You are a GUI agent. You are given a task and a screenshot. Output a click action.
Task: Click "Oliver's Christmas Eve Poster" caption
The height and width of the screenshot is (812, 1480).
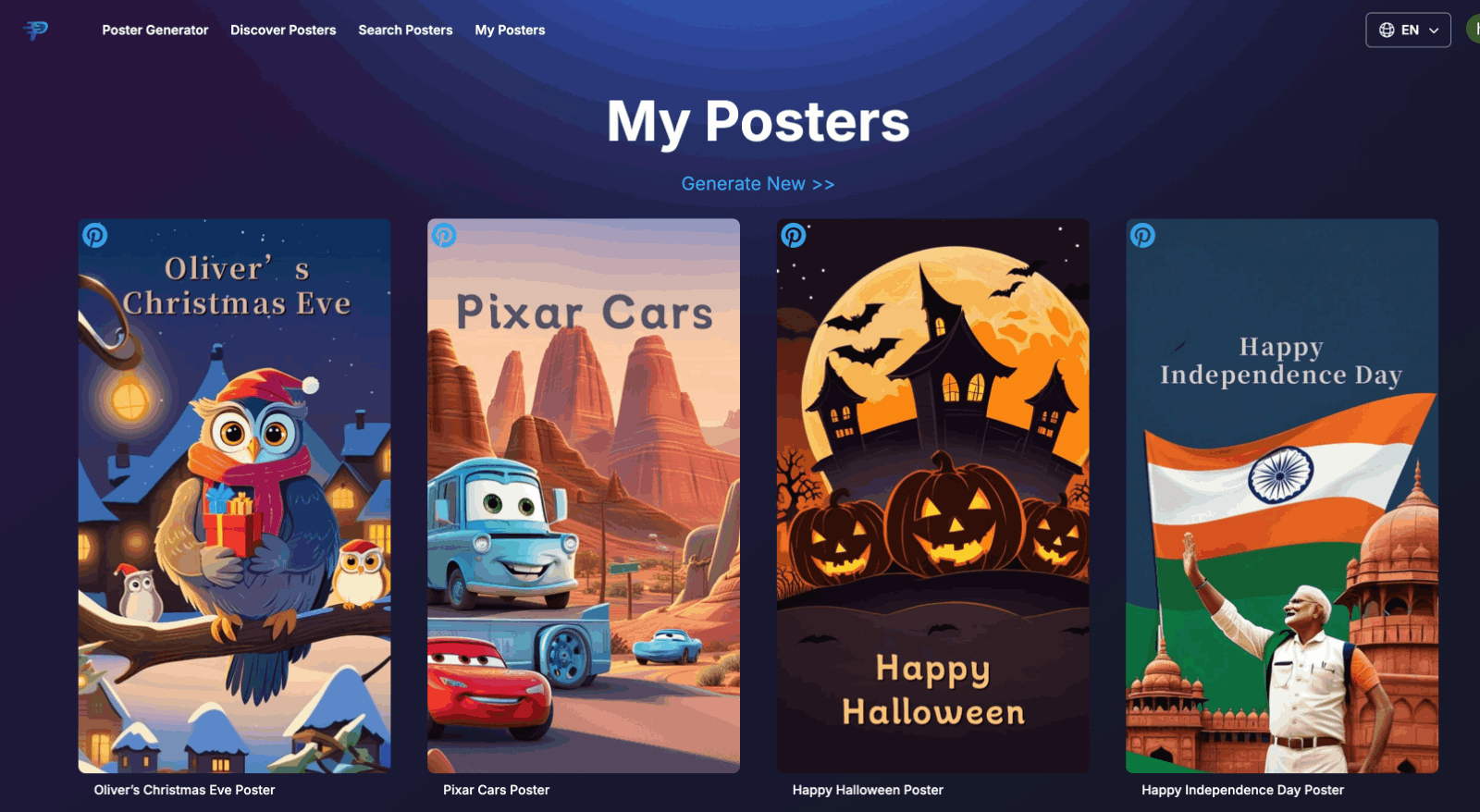point(184,790)
